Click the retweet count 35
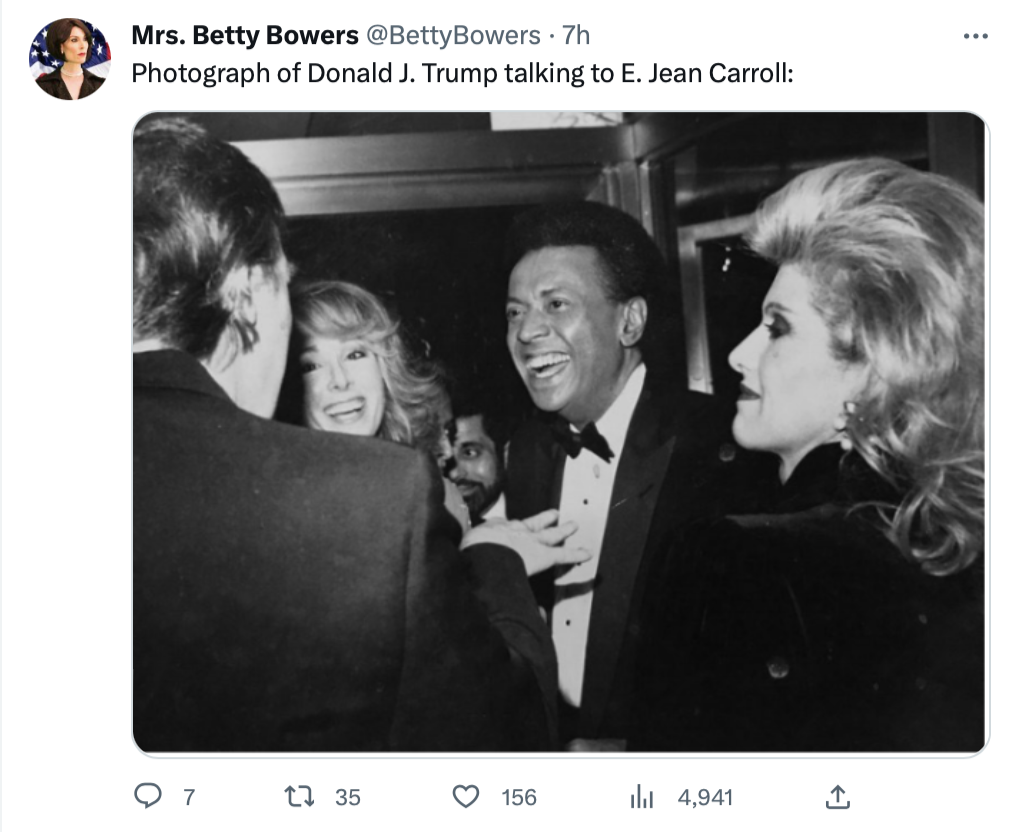This screenshot has height=832, width=1018. click(x=347, y=797)
